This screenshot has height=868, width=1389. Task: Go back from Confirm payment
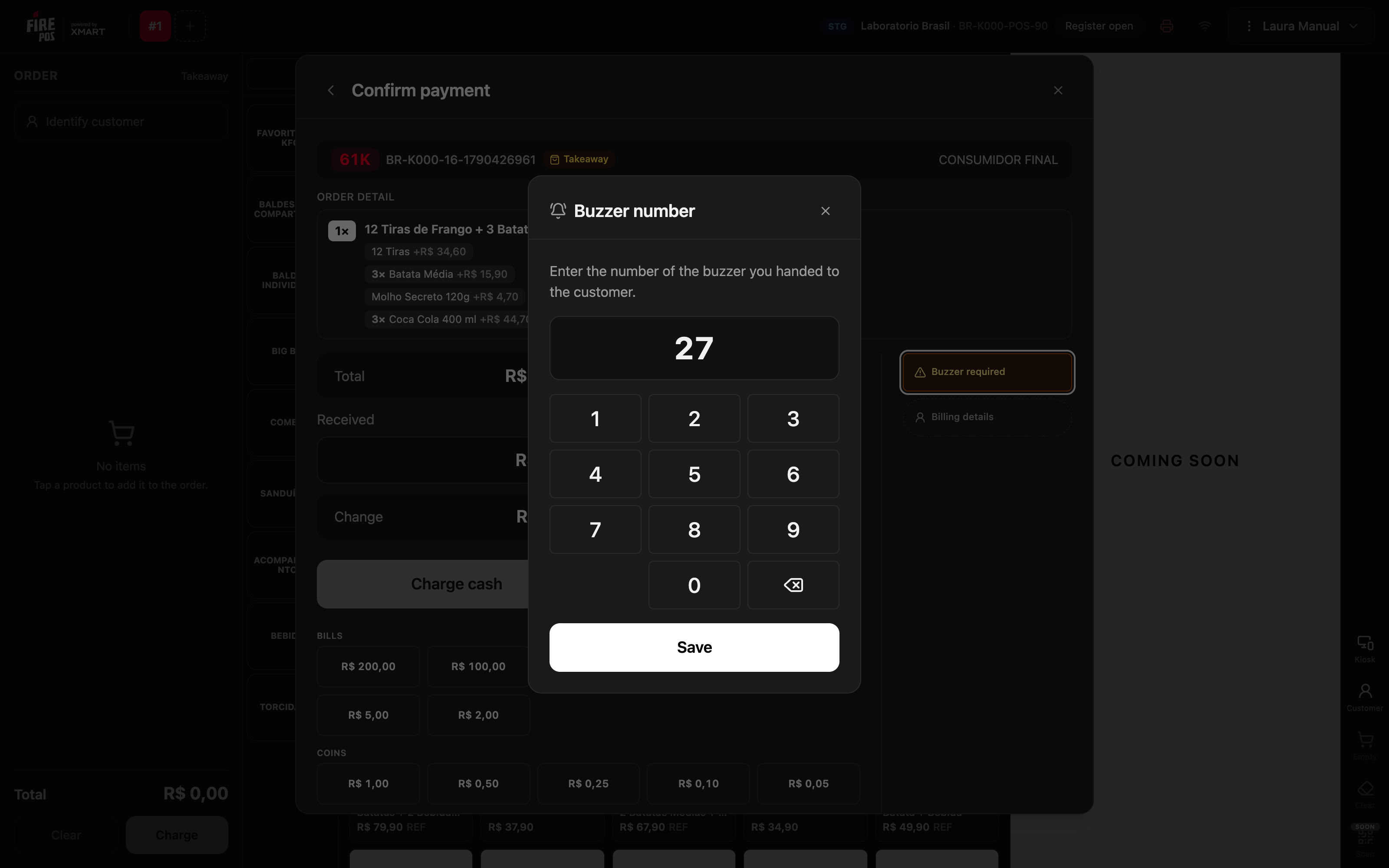pyautogui.click(x=331, y=90)
